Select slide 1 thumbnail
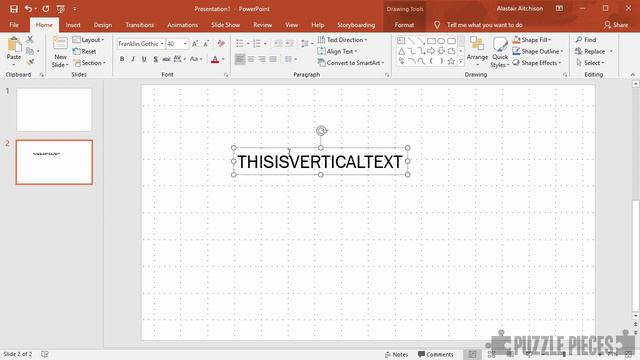This screenshot has height=360, width=640. [54, 110]
